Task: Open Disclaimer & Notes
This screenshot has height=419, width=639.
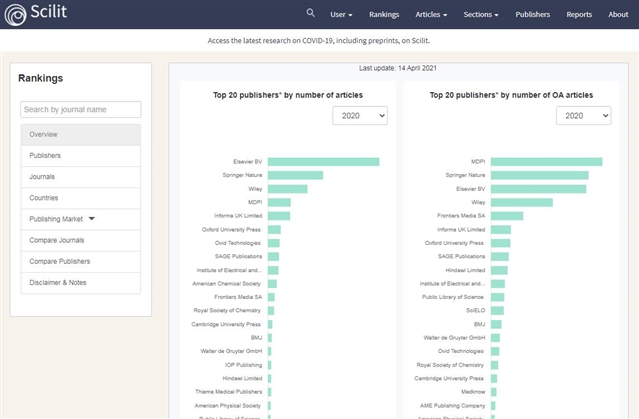Action: (x=81, y=283)
